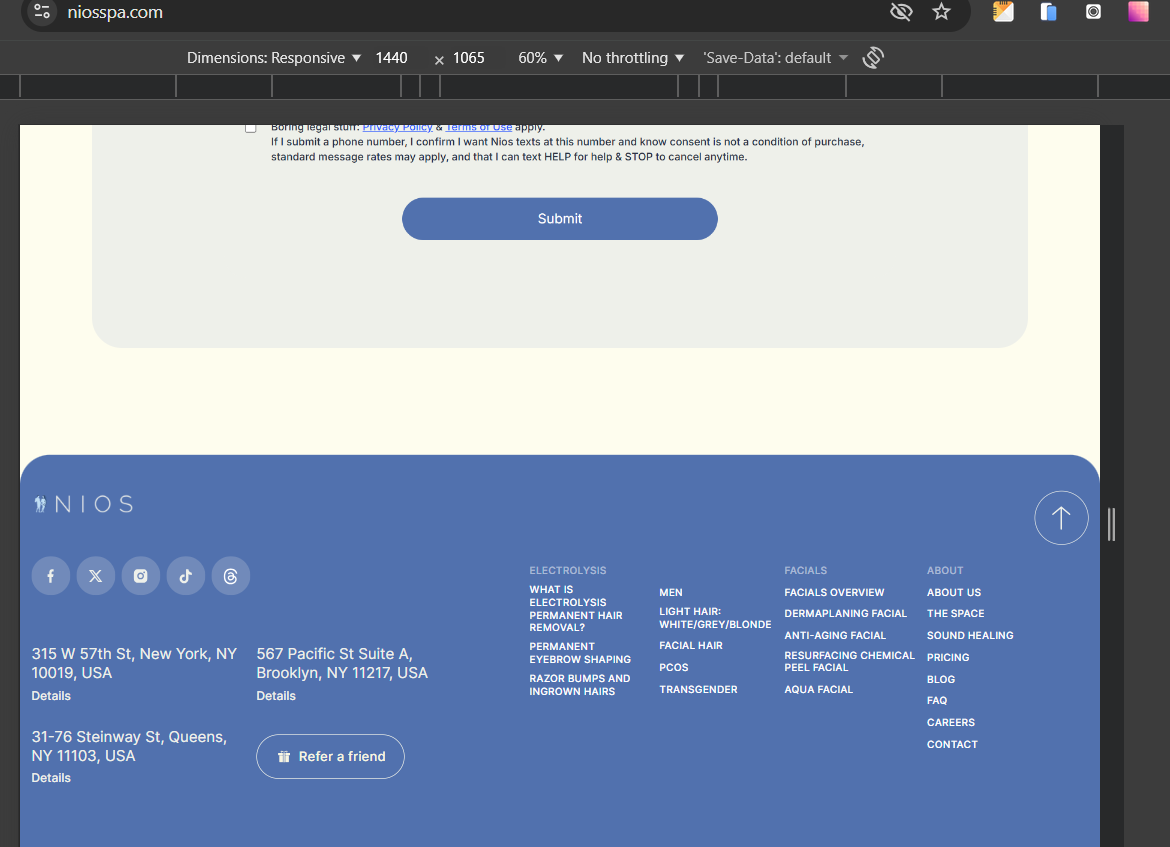Open the site information icon beside URL
1170x847 pixels.
[42, 11]
